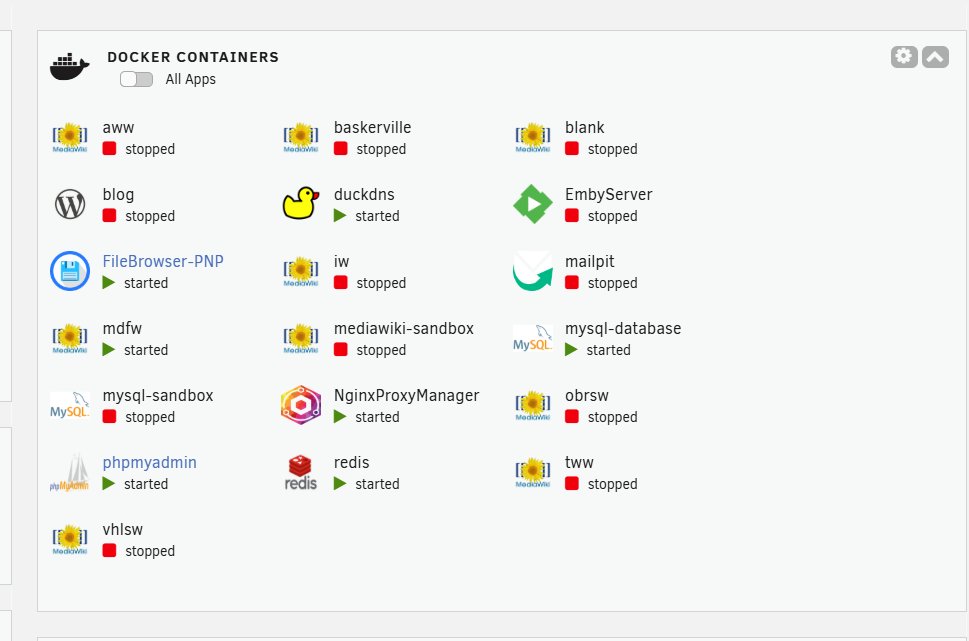Image resolution: width=969 pixels, height=641 pixels.
Task: Click the aww container name
Action: pyautogui.click(x=118, y=127)
